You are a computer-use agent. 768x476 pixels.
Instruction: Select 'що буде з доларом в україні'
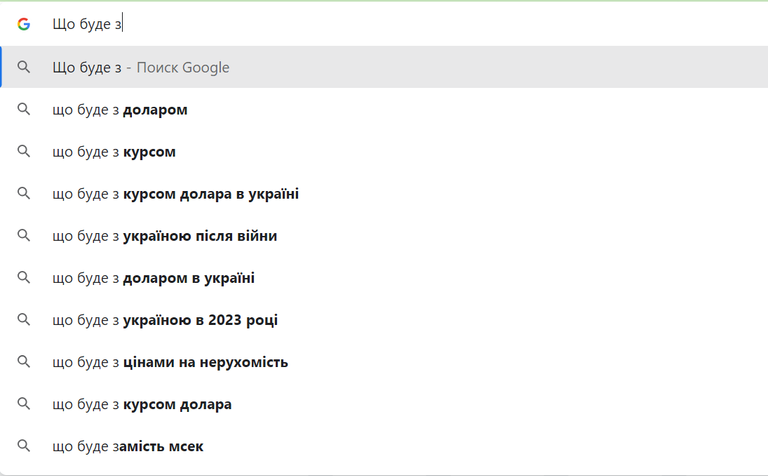(x=384, y=278)
